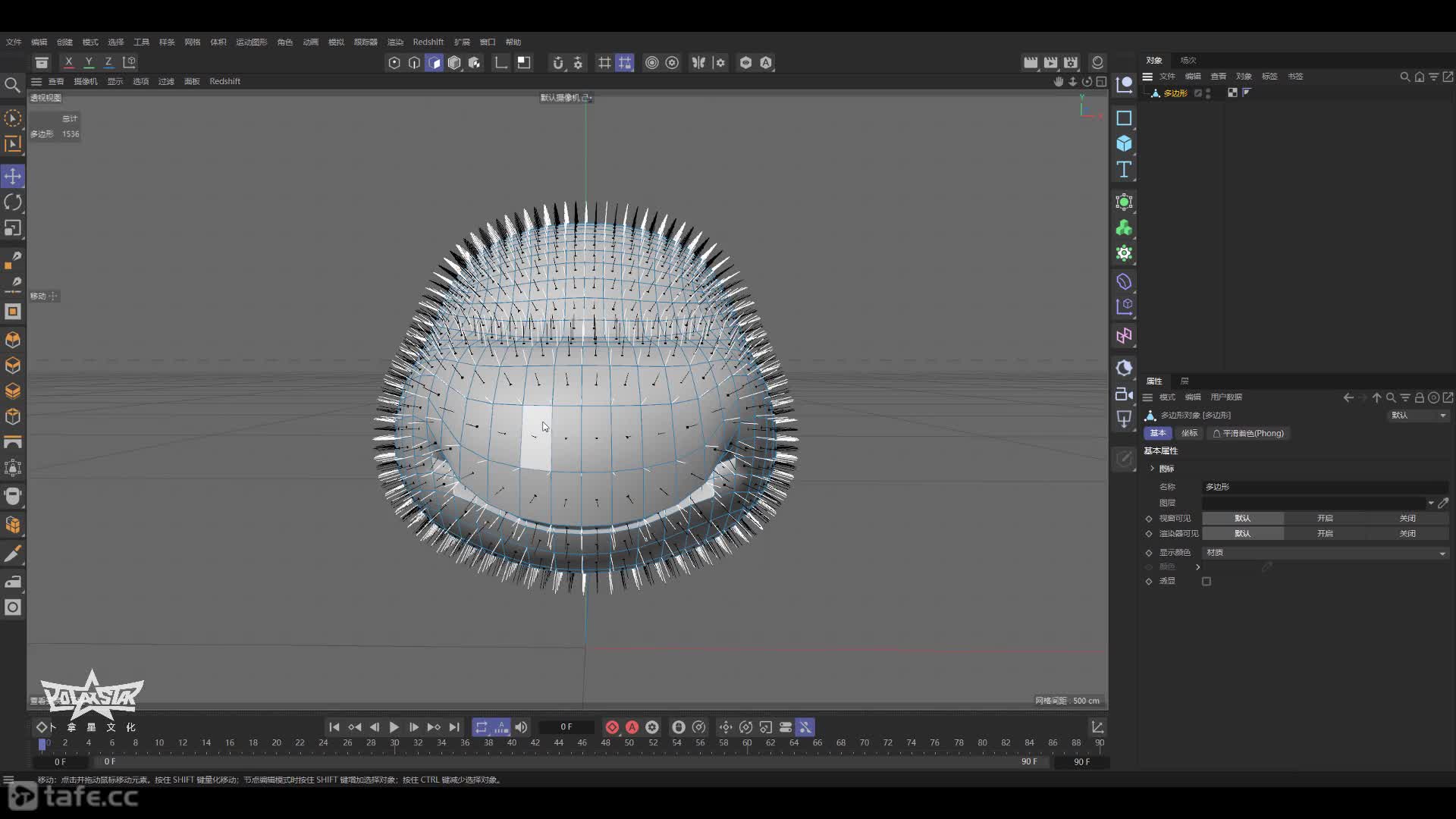Image resolution: width=1456 pixels, height=819 pixels.
Task: Open the viewport 摄像机 menu
Action: [86, 81]
